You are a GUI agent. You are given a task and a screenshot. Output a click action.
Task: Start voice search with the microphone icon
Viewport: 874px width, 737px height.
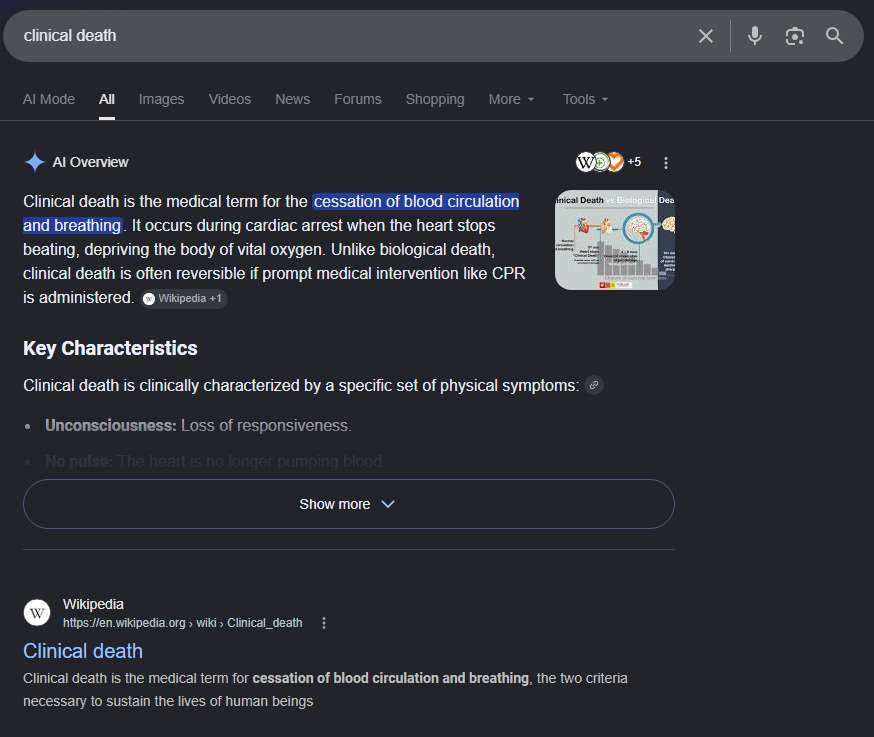(755, 36)
